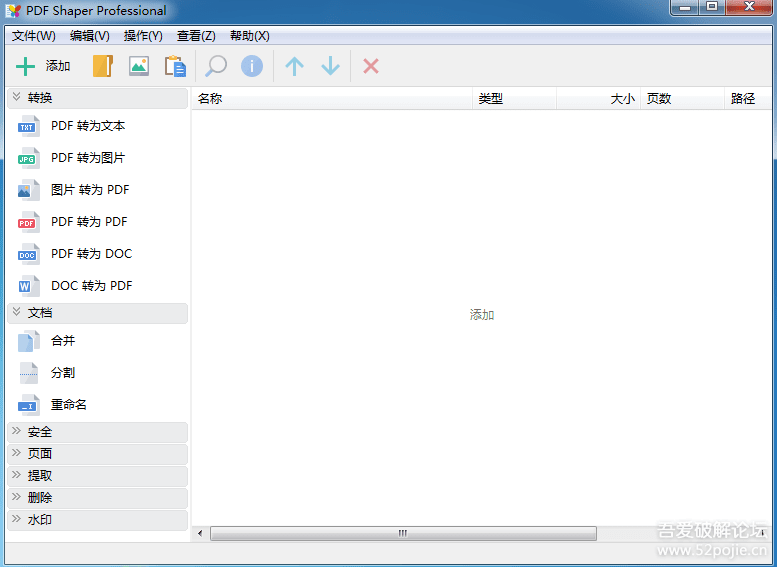The image size is (777, 567).
Task: Click 添加 text in the empty file list
Action: 482,315
